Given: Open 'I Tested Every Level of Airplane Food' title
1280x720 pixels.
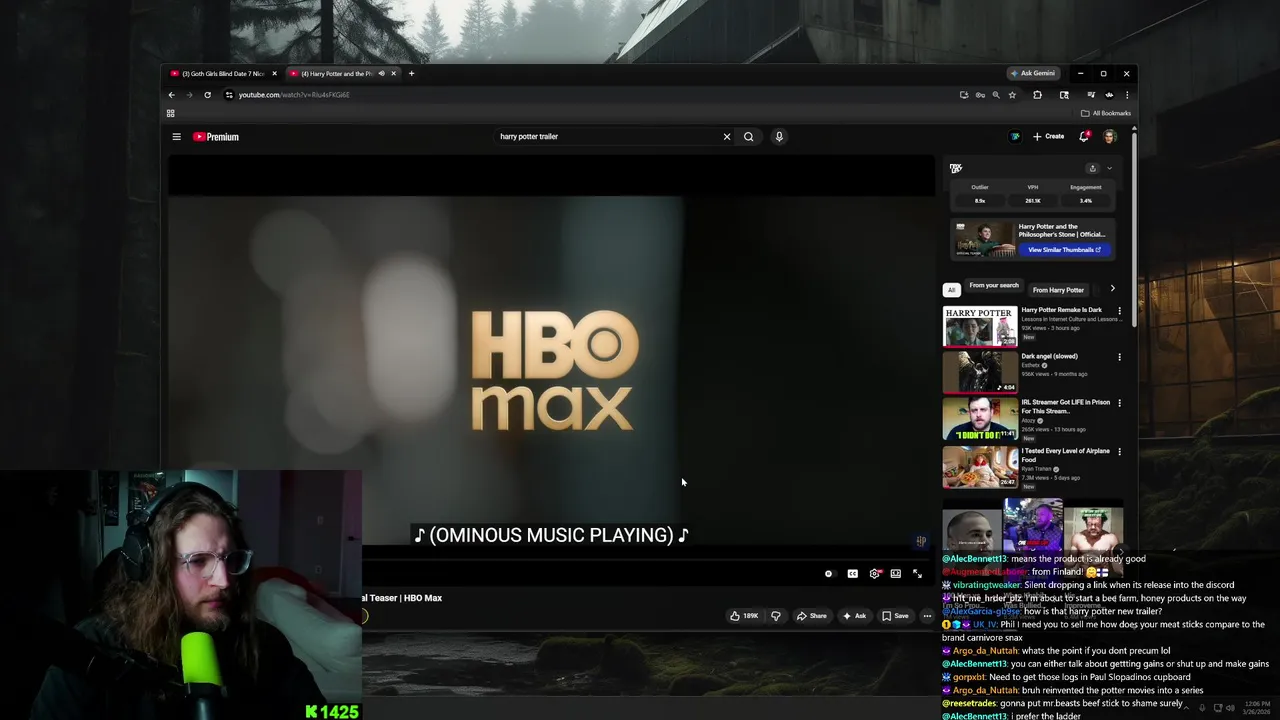Looking at the screenshot, I should (x=1065, y=455).
